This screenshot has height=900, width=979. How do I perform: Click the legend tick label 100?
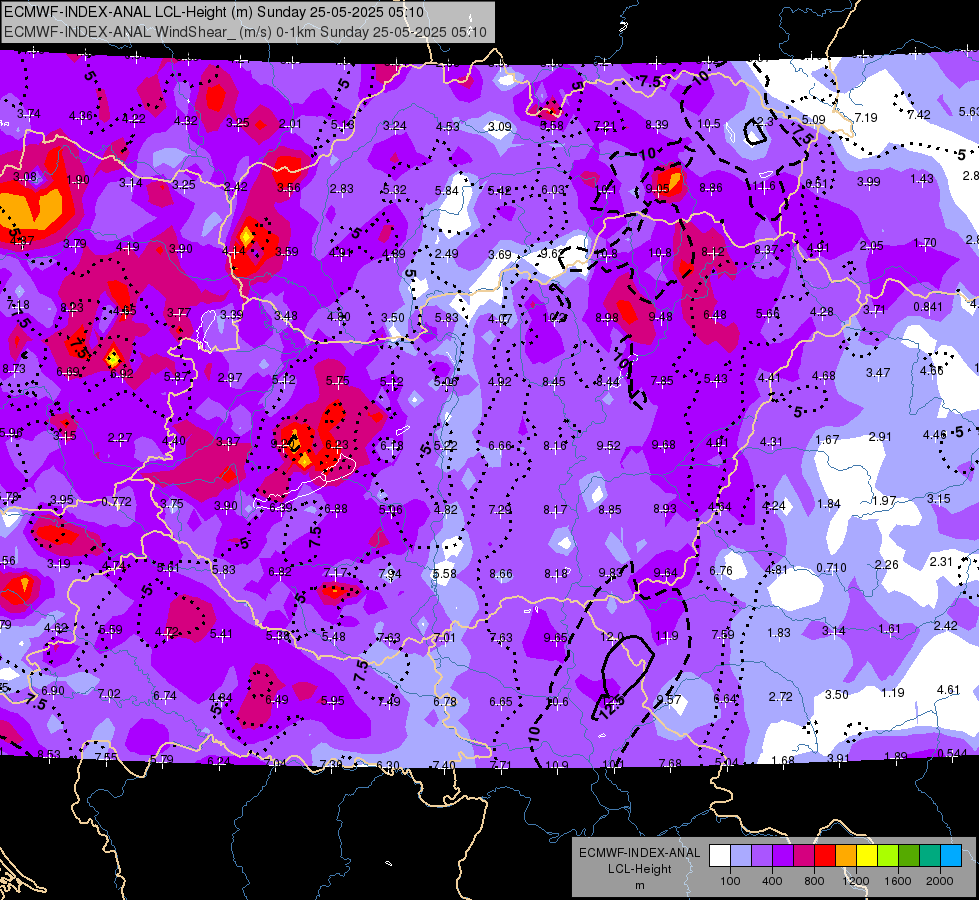(x=730, y=881)
